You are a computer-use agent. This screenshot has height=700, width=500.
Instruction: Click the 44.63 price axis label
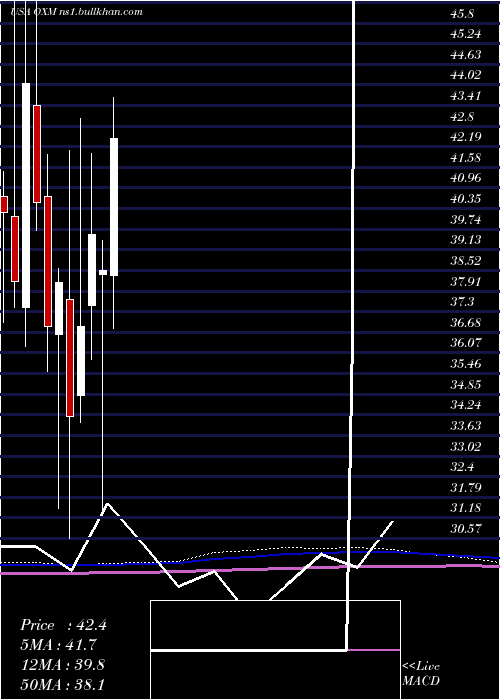click(465, 54)
